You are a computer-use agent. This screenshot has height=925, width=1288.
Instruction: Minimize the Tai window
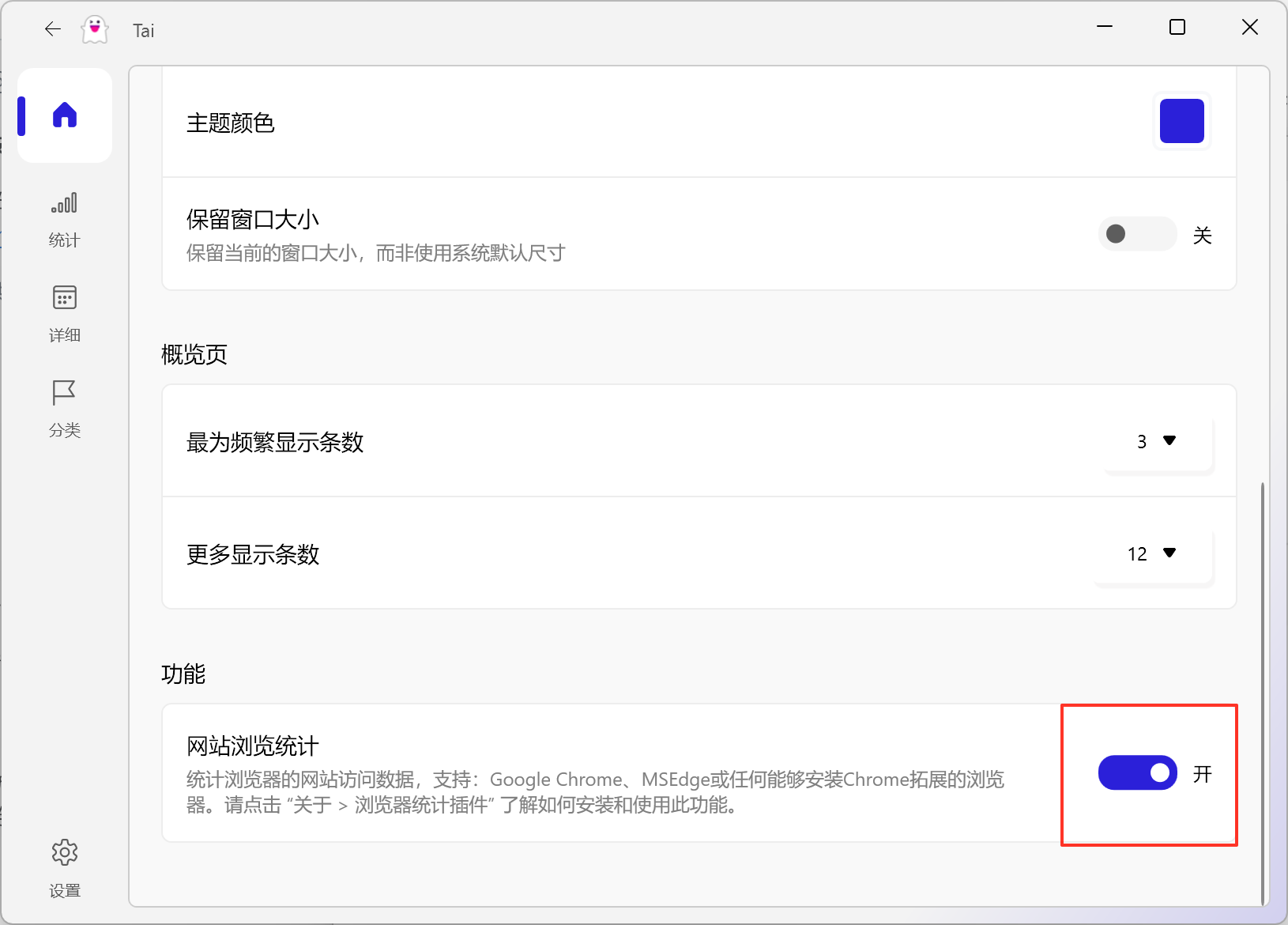coord(1105,28)
